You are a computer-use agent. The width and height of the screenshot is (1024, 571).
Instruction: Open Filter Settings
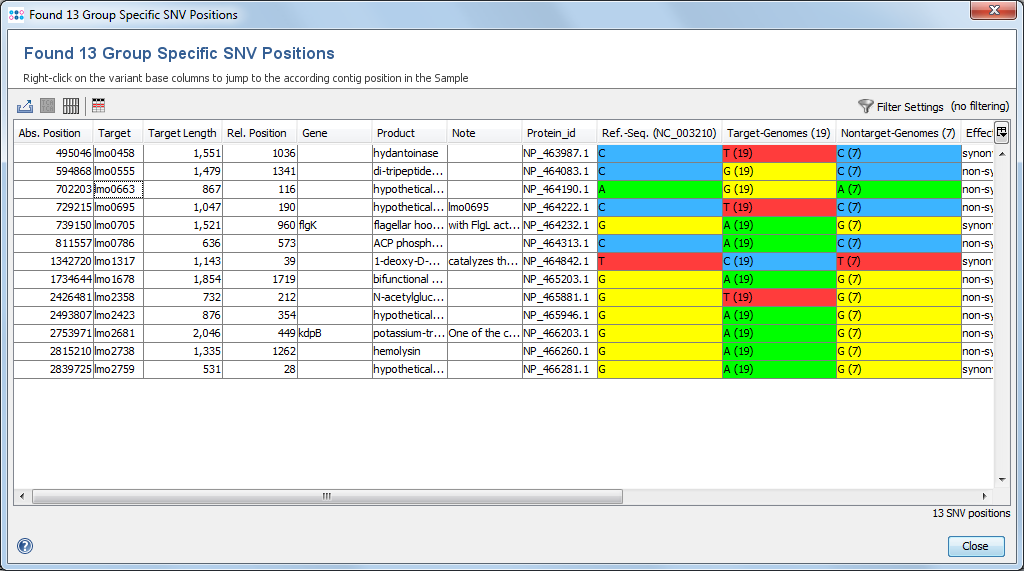[x=910, y=107]
